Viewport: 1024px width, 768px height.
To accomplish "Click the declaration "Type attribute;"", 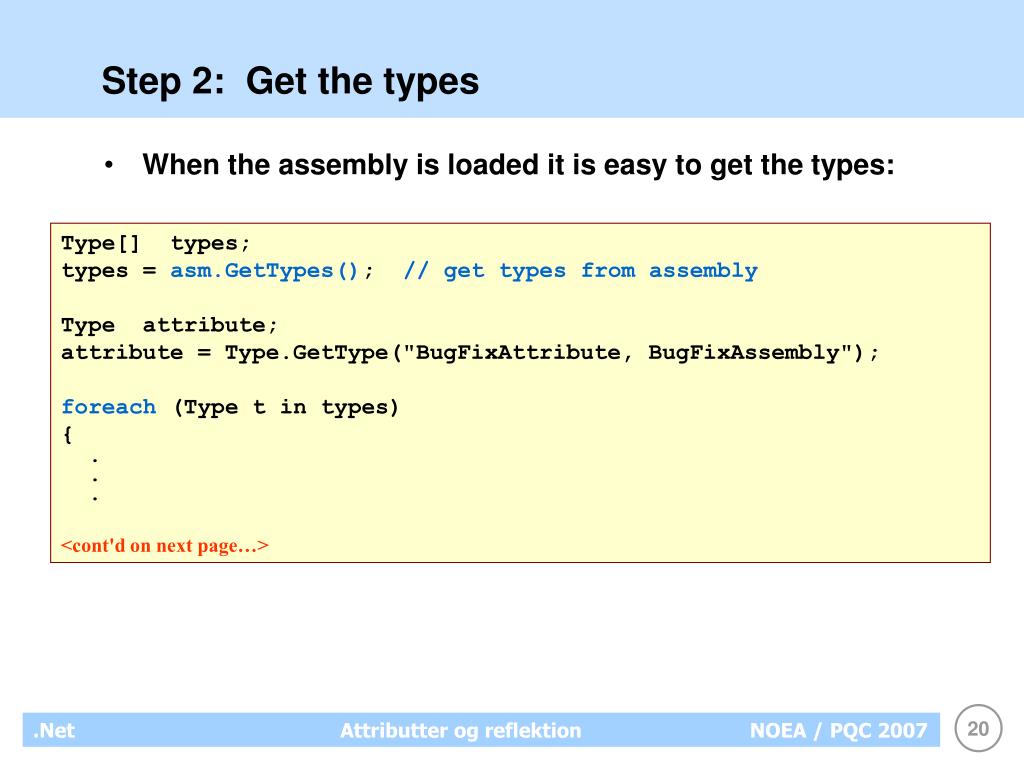I will tap(169, 325).
